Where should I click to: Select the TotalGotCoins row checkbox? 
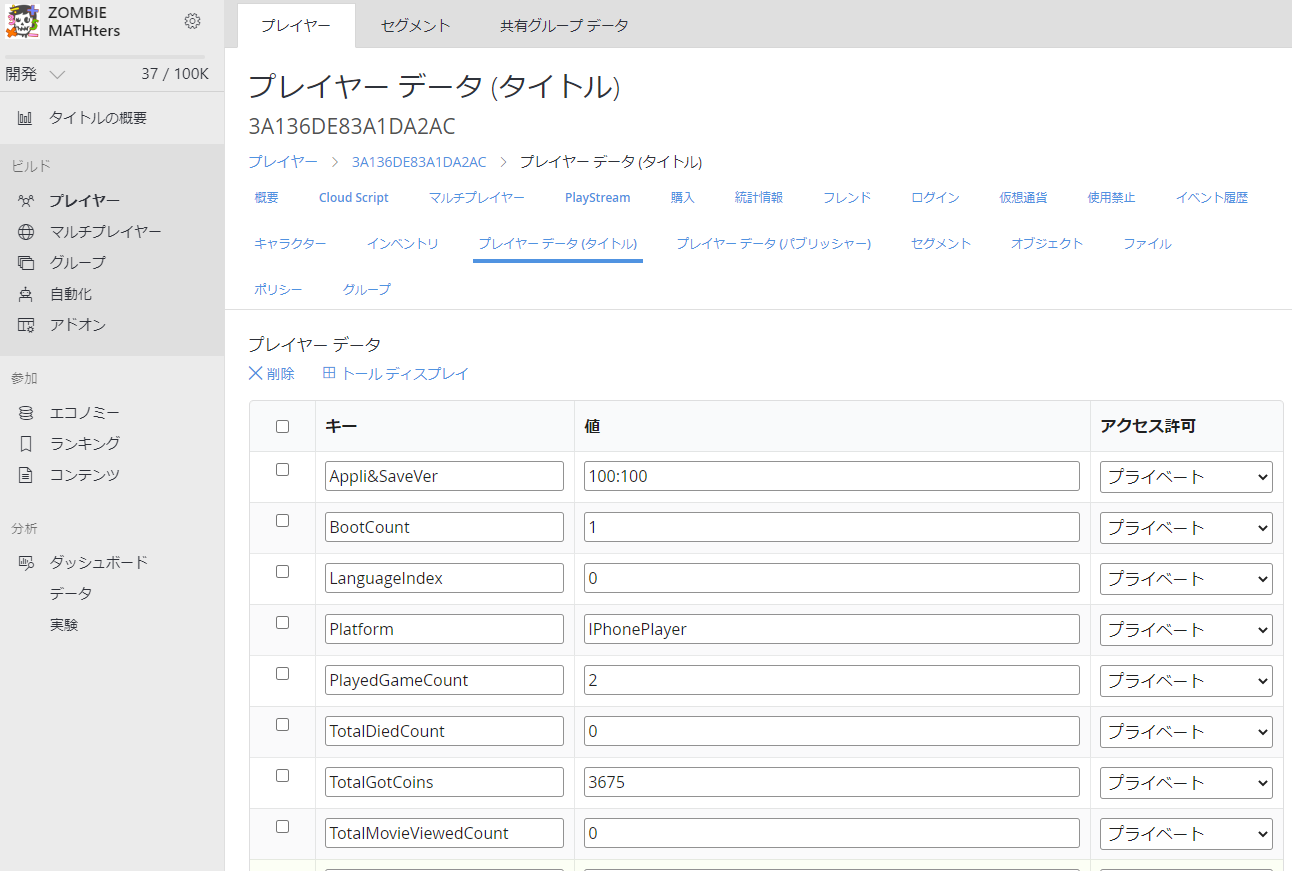pos(282,776)
